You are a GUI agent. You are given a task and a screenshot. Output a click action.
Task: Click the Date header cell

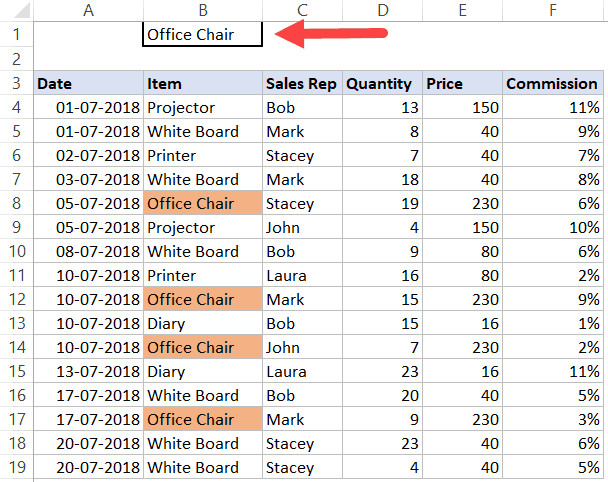[x=88, y=83]
